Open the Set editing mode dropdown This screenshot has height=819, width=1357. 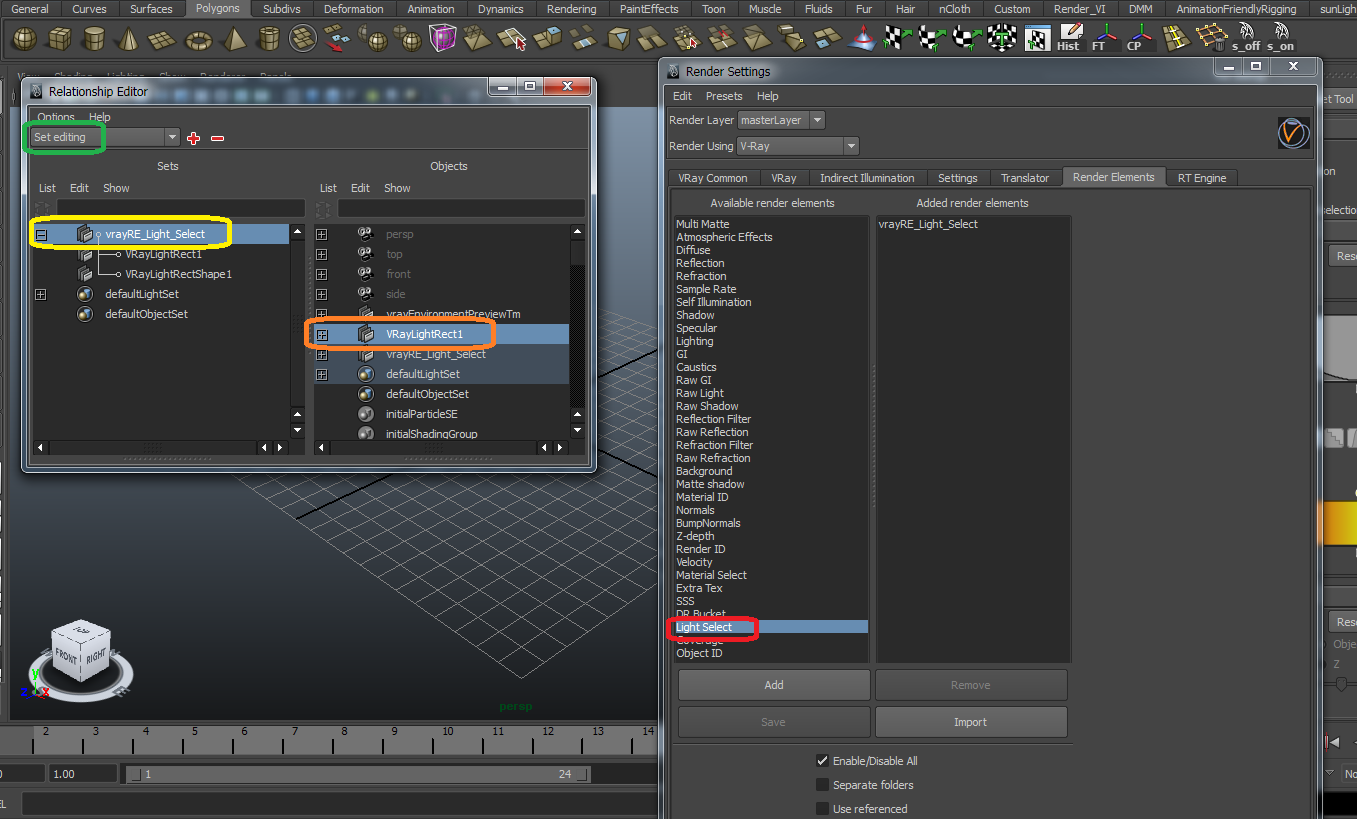pos(104,137)
